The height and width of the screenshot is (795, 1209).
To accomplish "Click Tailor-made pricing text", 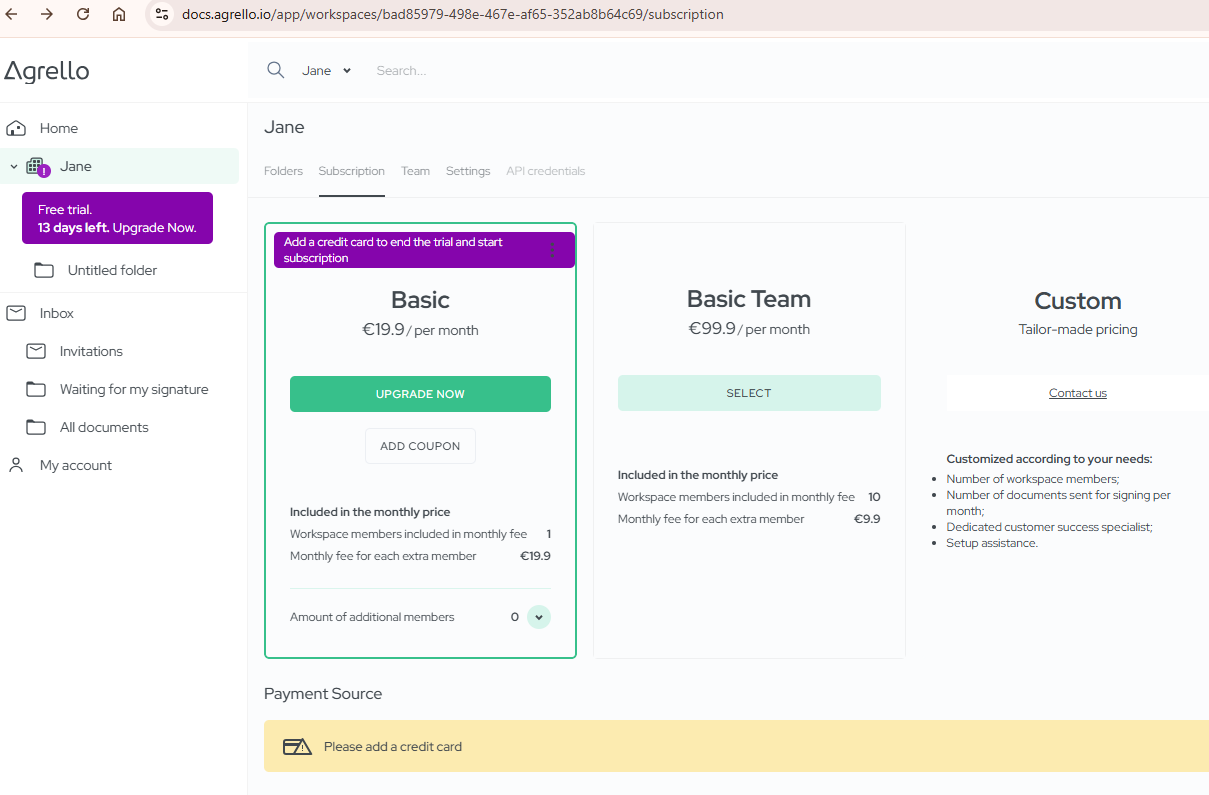I will (x=1078, y=329).
